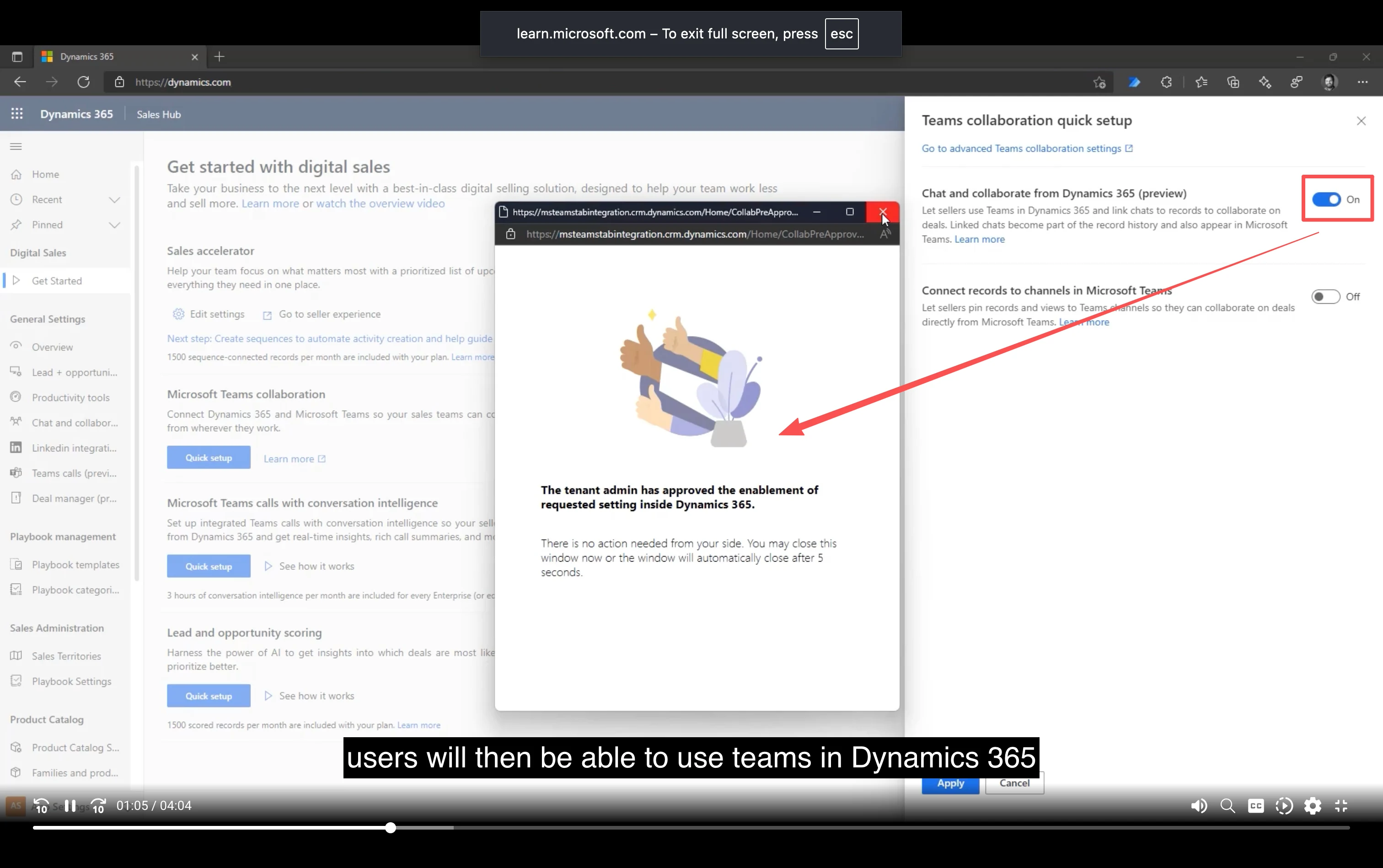The image size is (1383, 868).
Task: Open video settings gear
Action: [1313, 806]
